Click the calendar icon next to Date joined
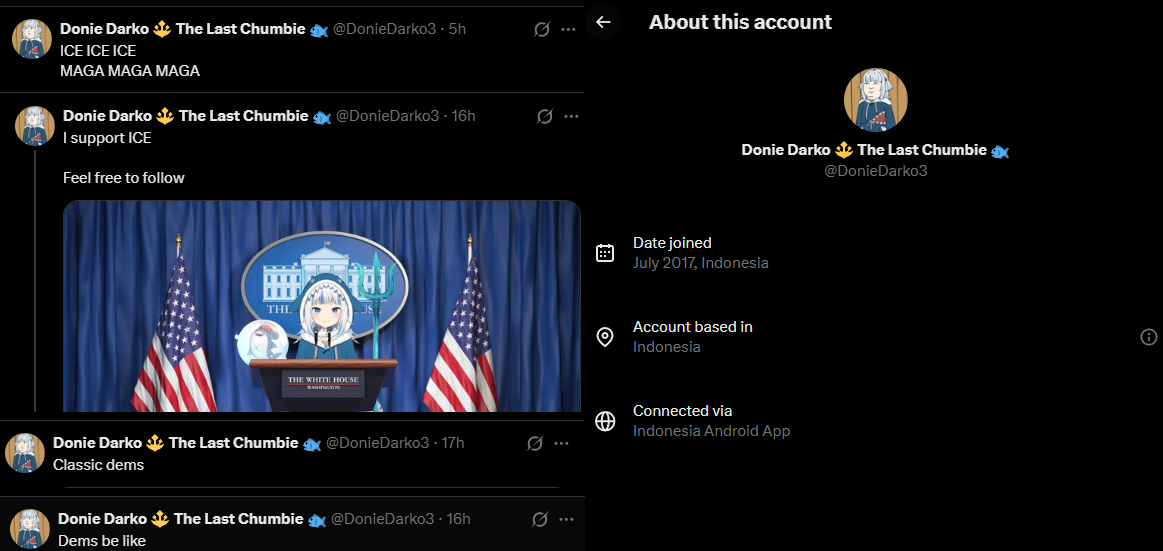 click(605, 253)
